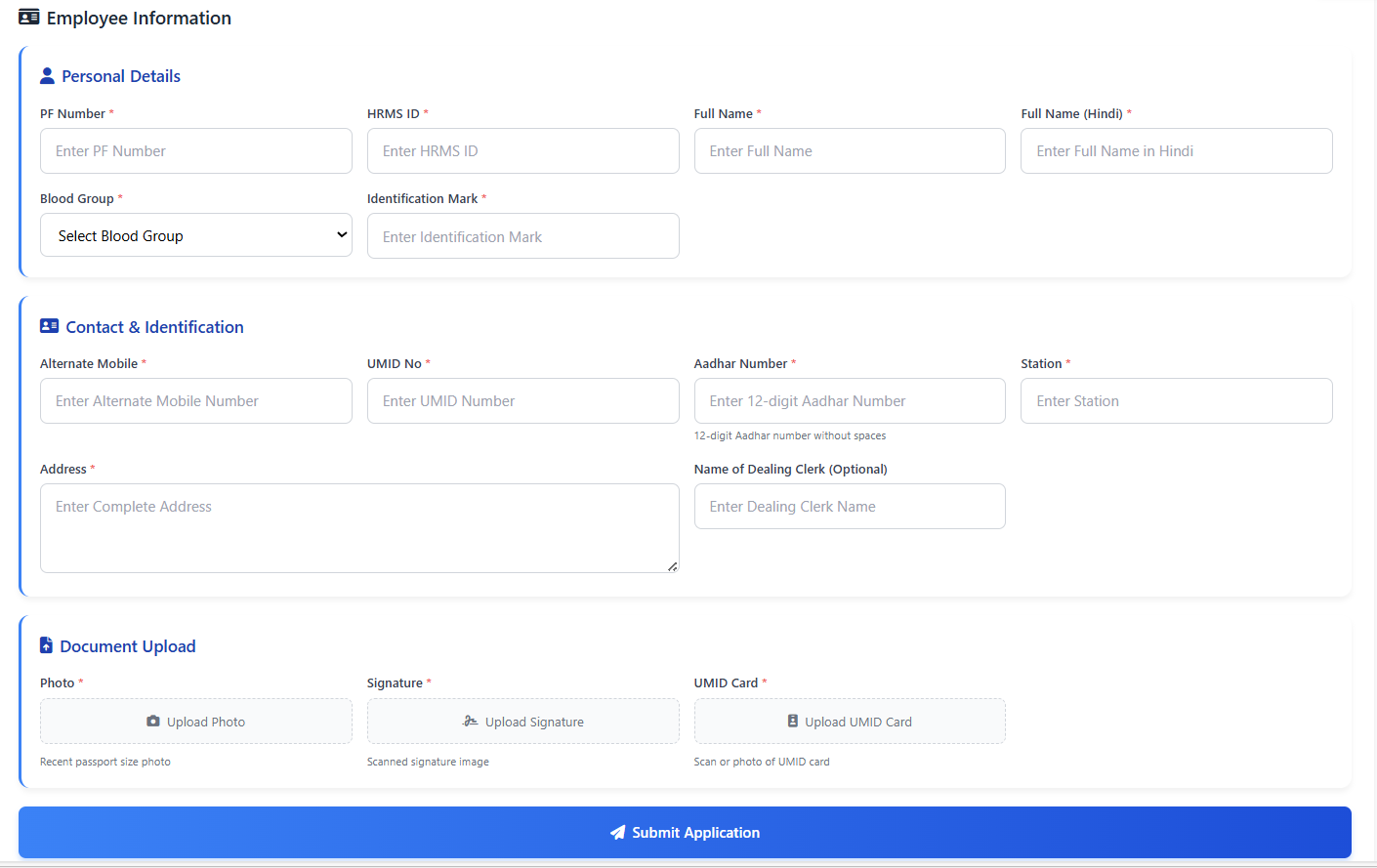Submit the application form
The width and height of the screenshot is (1377, 868).
685,833
